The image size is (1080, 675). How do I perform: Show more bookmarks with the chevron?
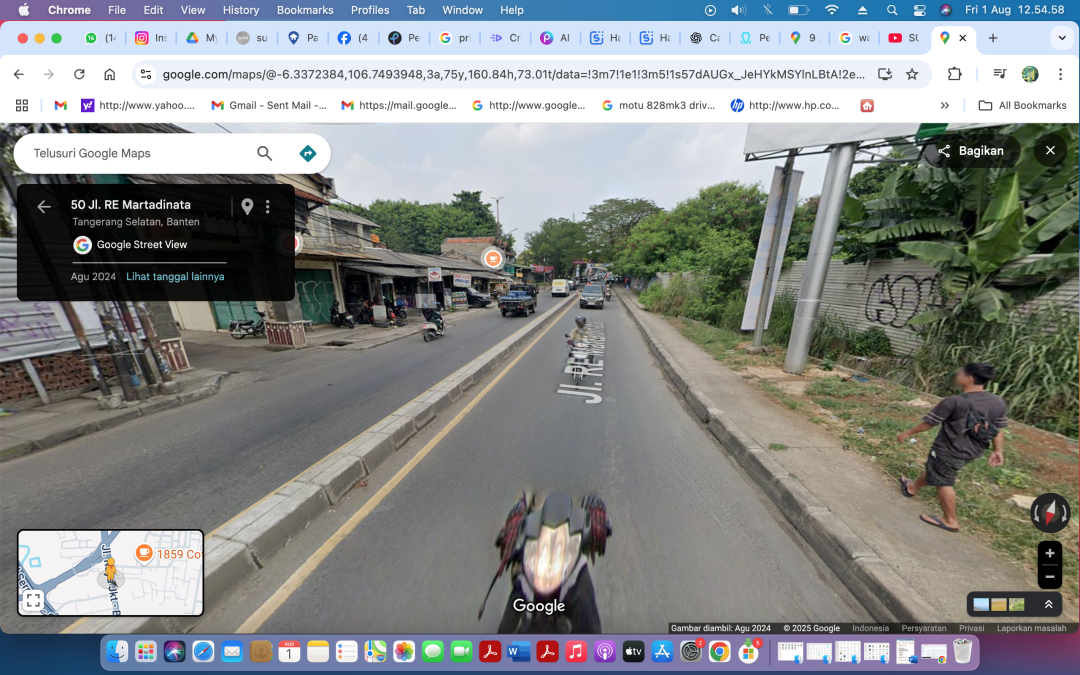[x=945, y=105]
